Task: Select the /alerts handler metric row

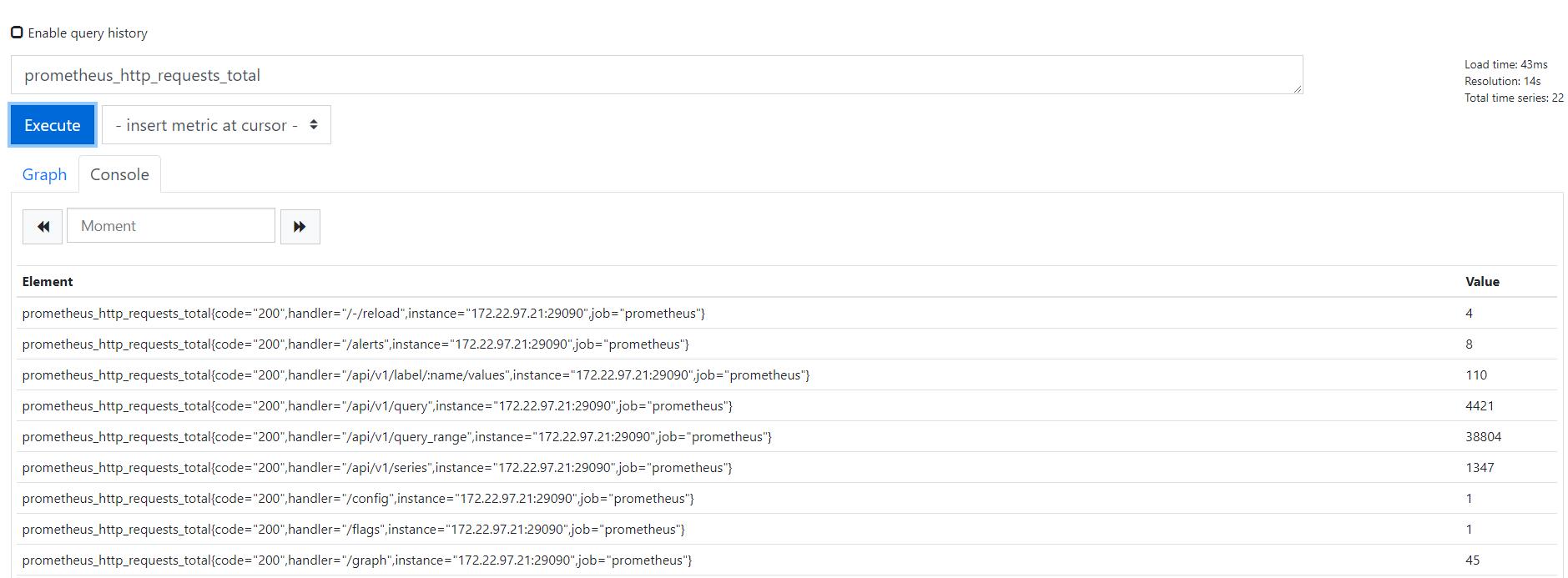Action: click(355, 344)
